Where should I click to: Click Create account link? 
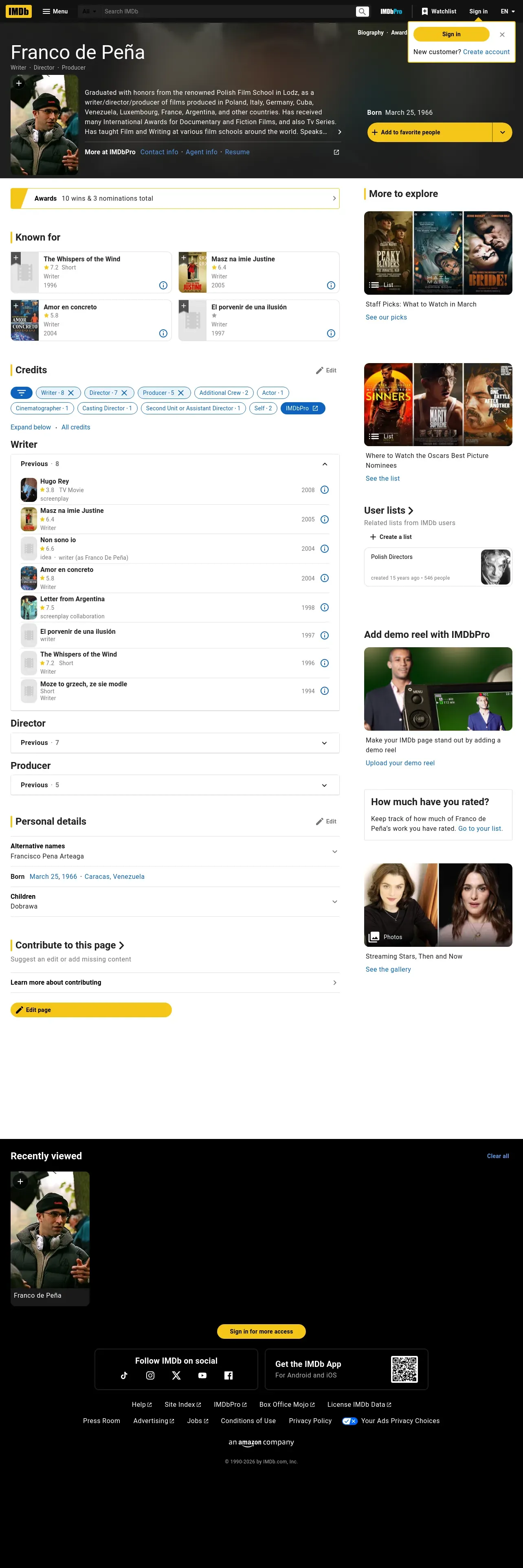click(486, 52)
